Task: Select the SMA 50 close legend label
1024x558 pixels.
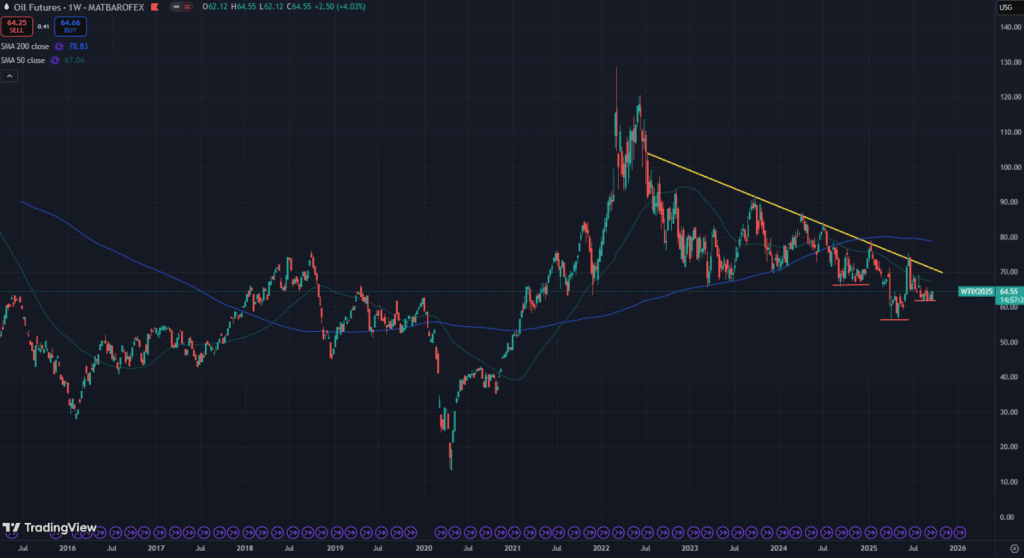Action: point(25,60)
